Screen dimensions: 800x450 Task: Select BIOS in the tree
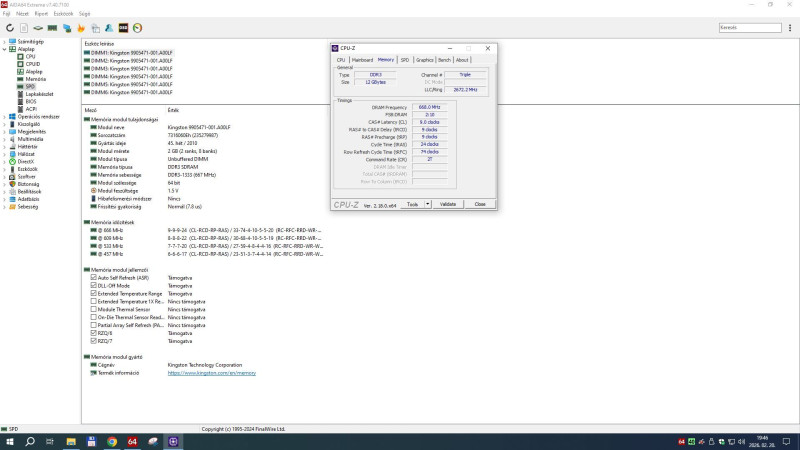coord(31,102)
